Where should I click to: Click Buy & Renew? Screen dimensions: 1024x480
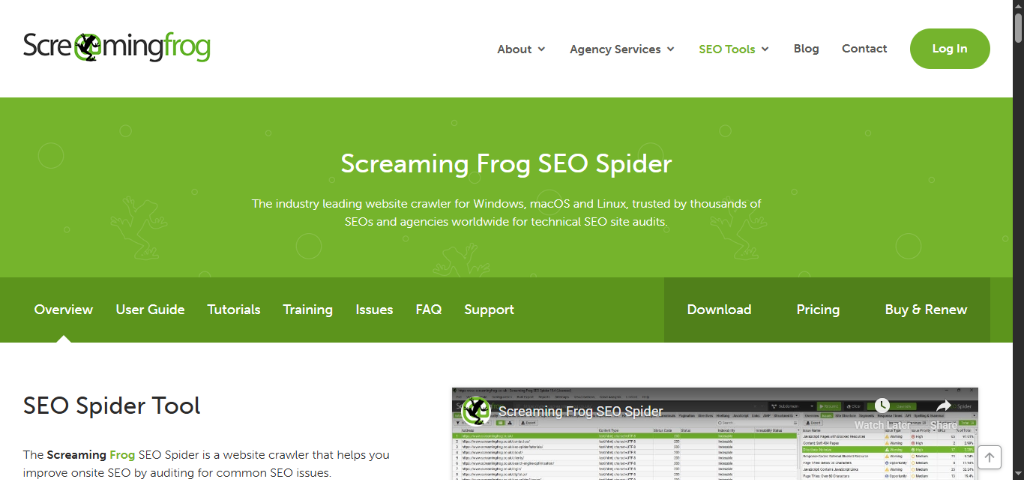(926, 310)
